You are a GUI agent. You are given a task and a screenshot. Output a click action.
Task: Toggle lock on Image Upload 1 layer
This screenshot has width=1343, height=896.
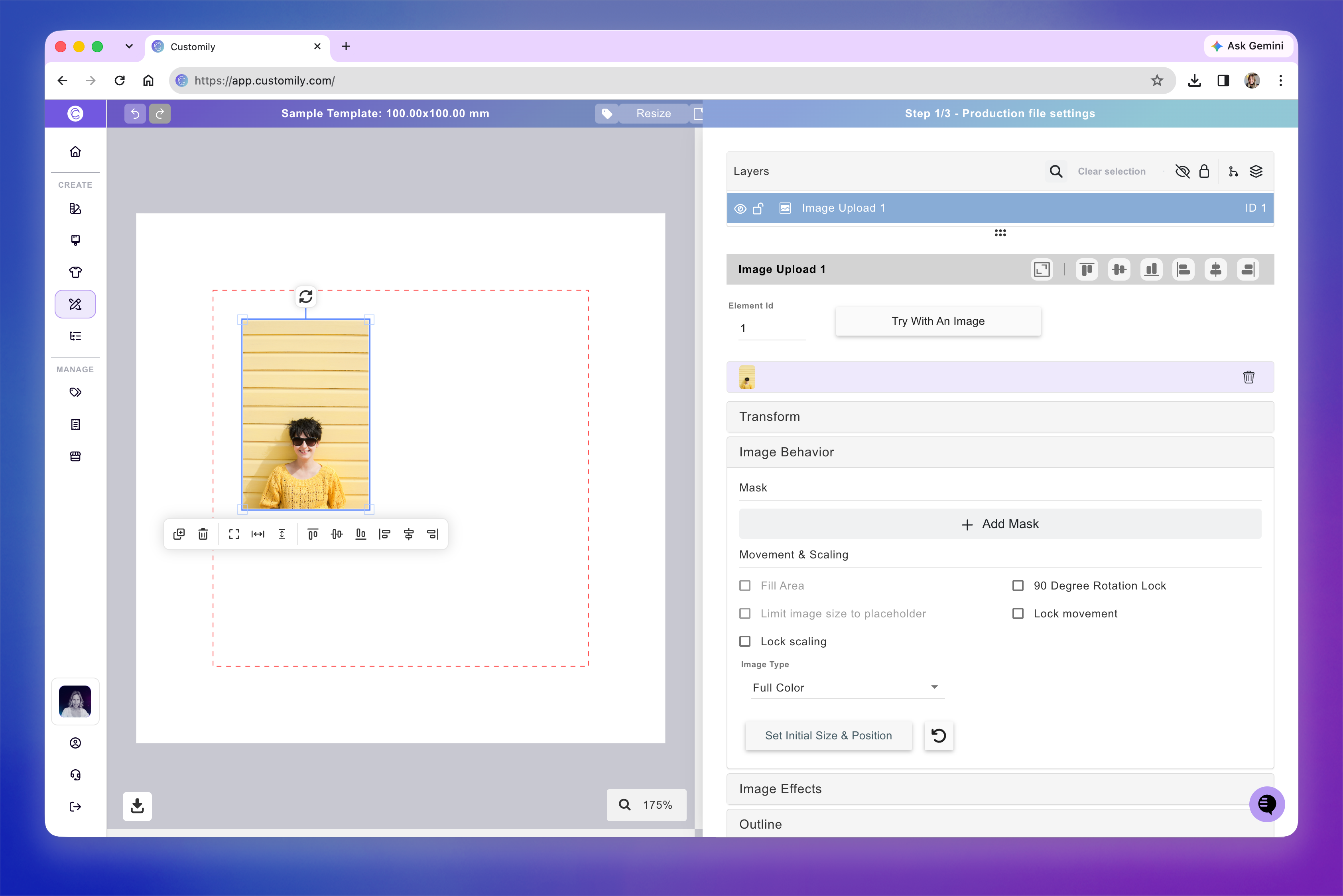pyautogui.click(x=758, y=208)
